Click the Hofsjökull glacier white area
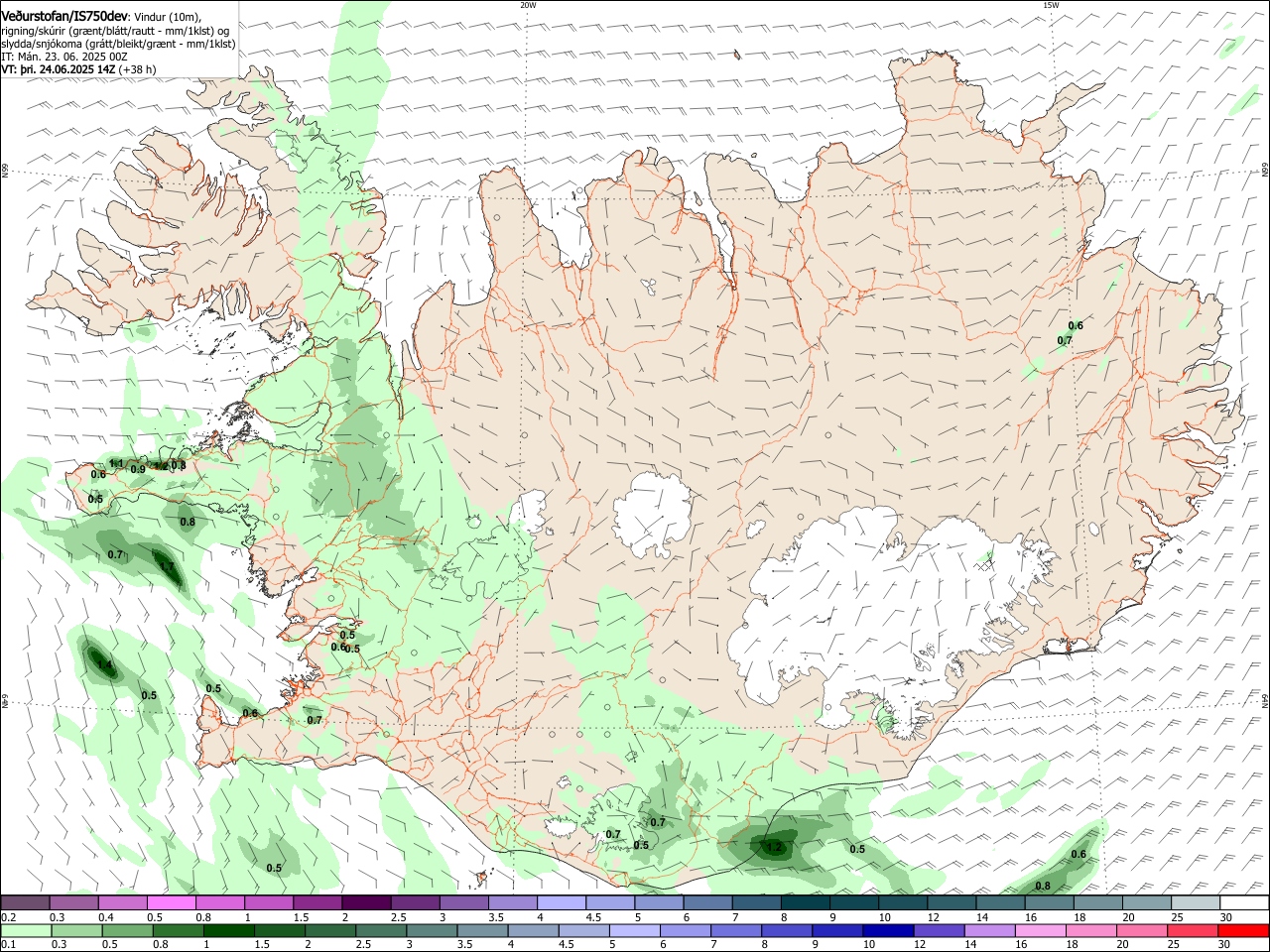 (x=652, y=515)
